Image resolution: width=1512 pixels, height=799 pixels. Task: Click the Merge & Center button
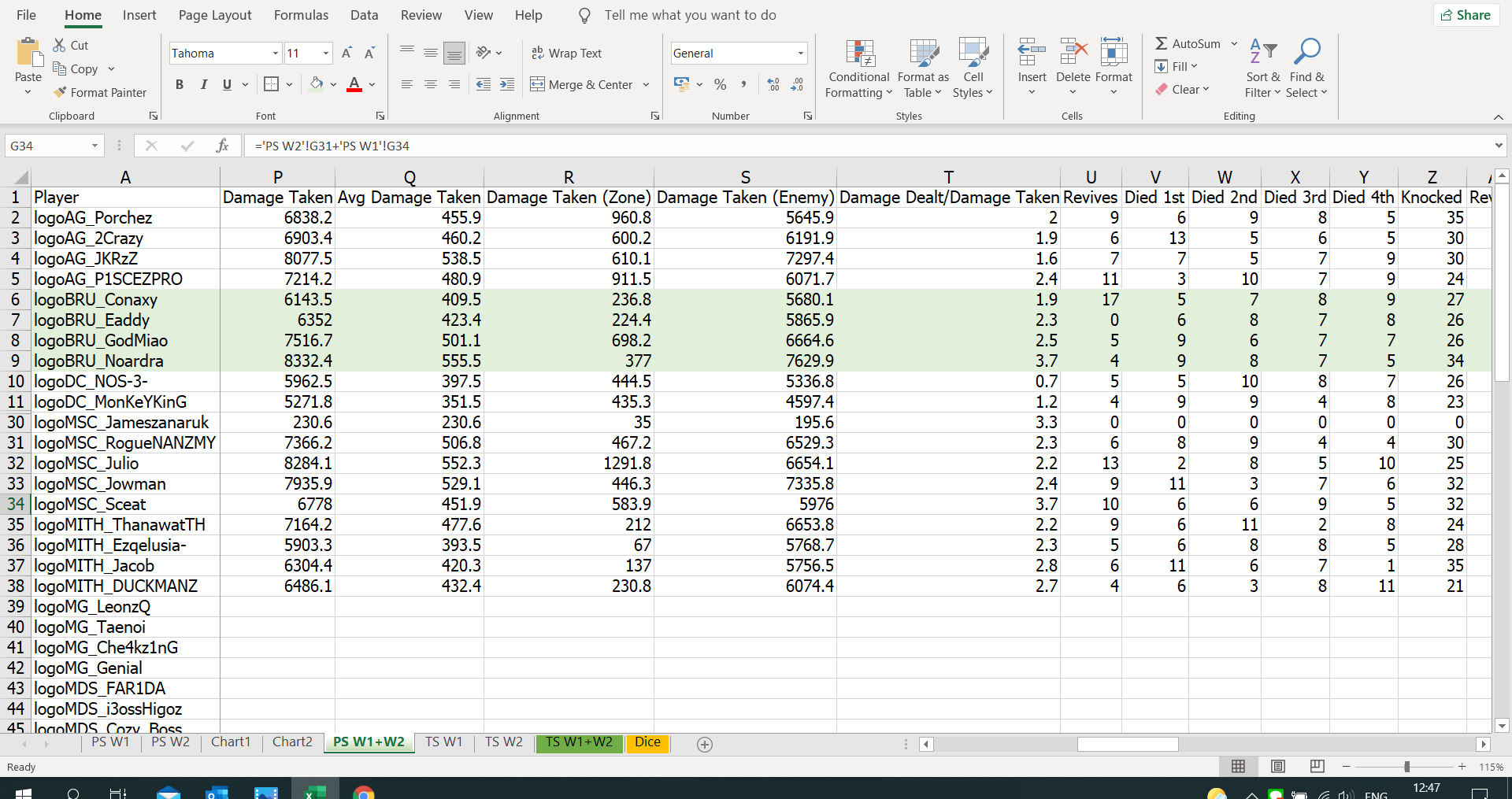pyautogui.click(x=581, y=84)
